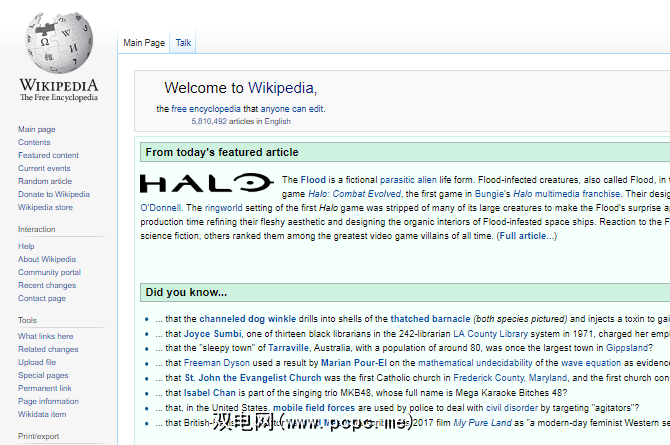Open Halo: Combat Evolved link
Screen dimensions: 670x445
[x=354, y=194]
